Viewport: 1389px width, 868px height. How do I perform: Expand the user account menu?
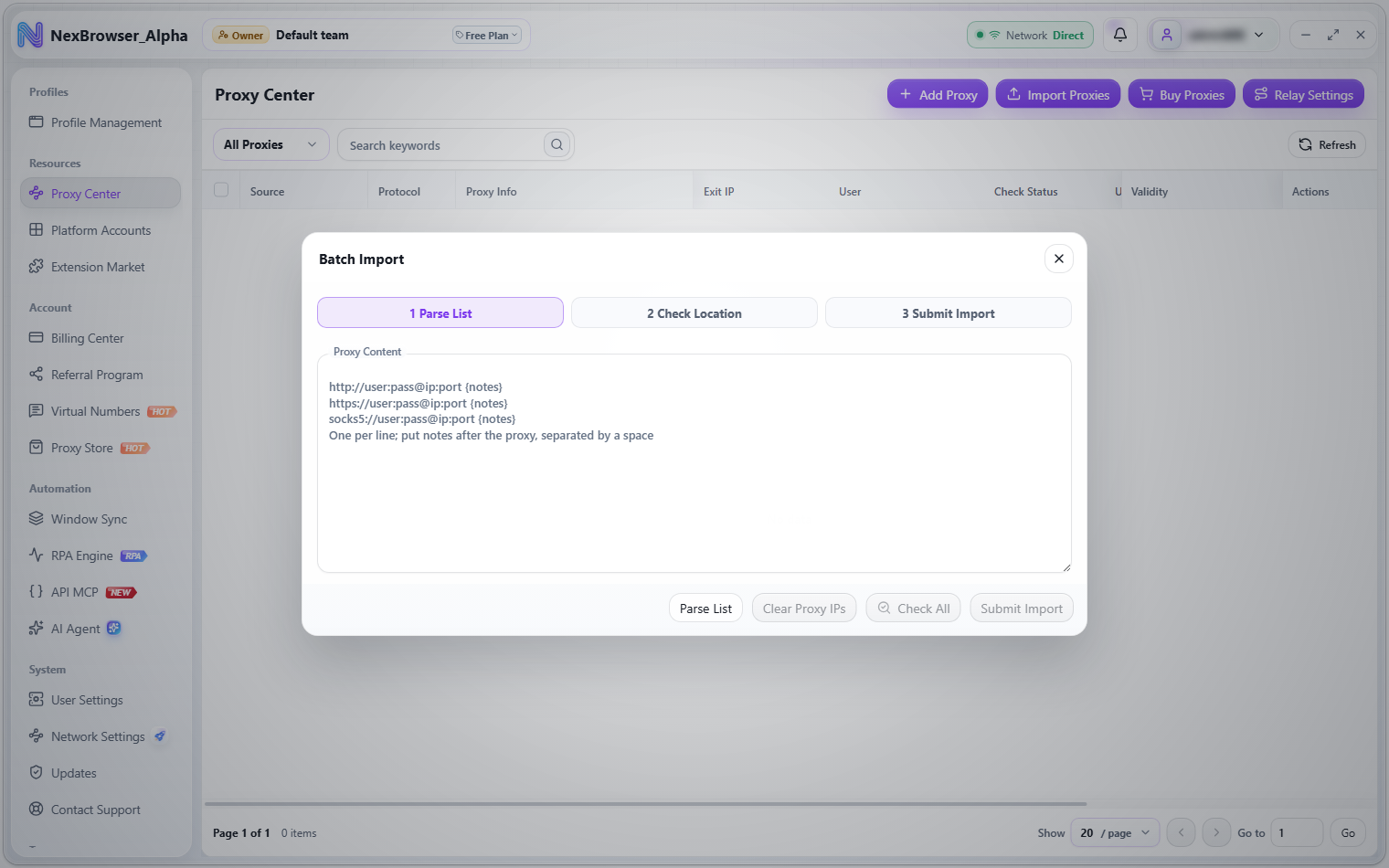tap(1214, 35)
